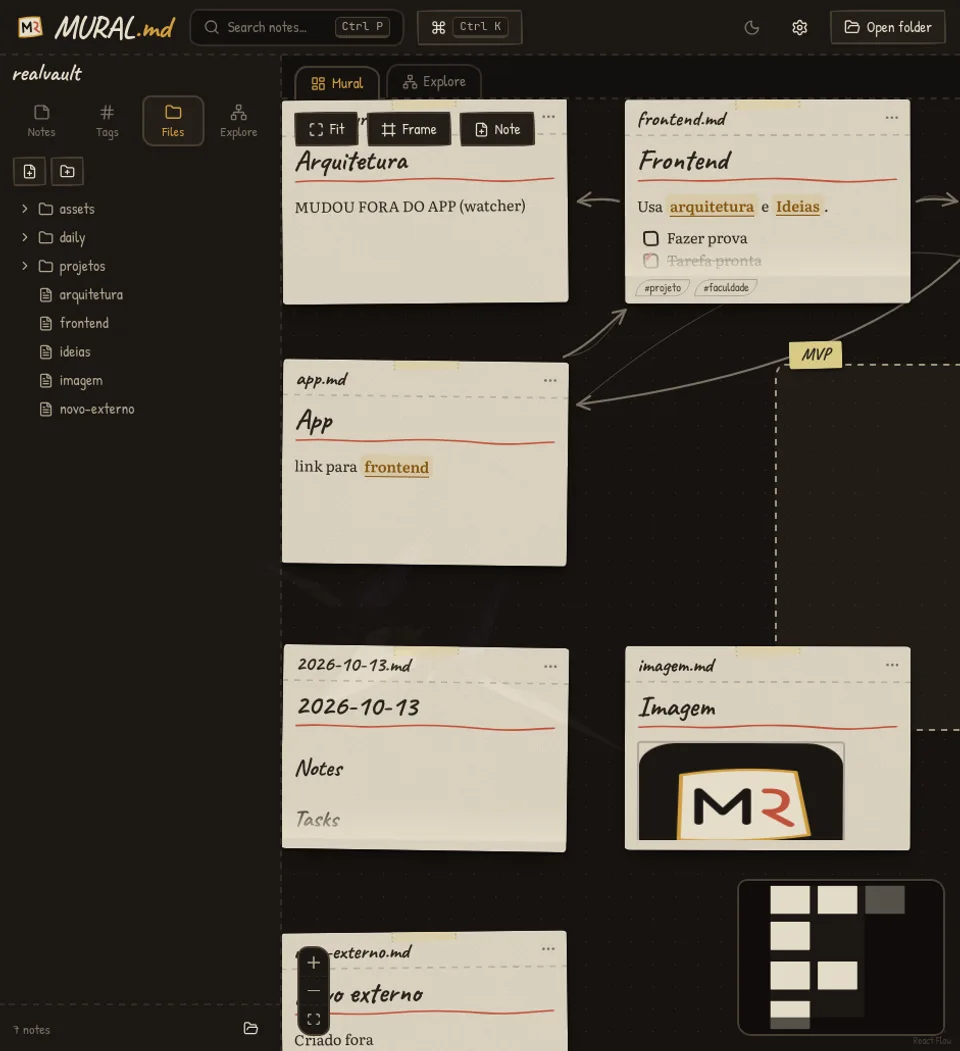Select the daily folder row
This screenshot has width=960, height=1051.
click(x=141, y=237)
